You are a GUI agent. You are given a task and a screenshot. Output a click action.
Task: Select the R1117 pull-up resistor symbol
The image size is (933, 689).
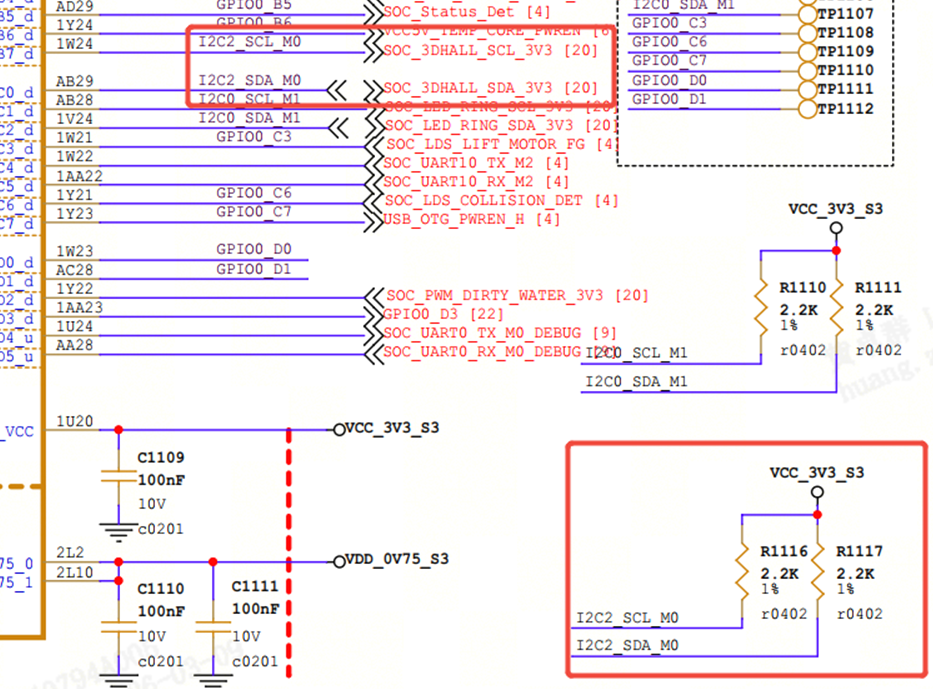(818, 572)
